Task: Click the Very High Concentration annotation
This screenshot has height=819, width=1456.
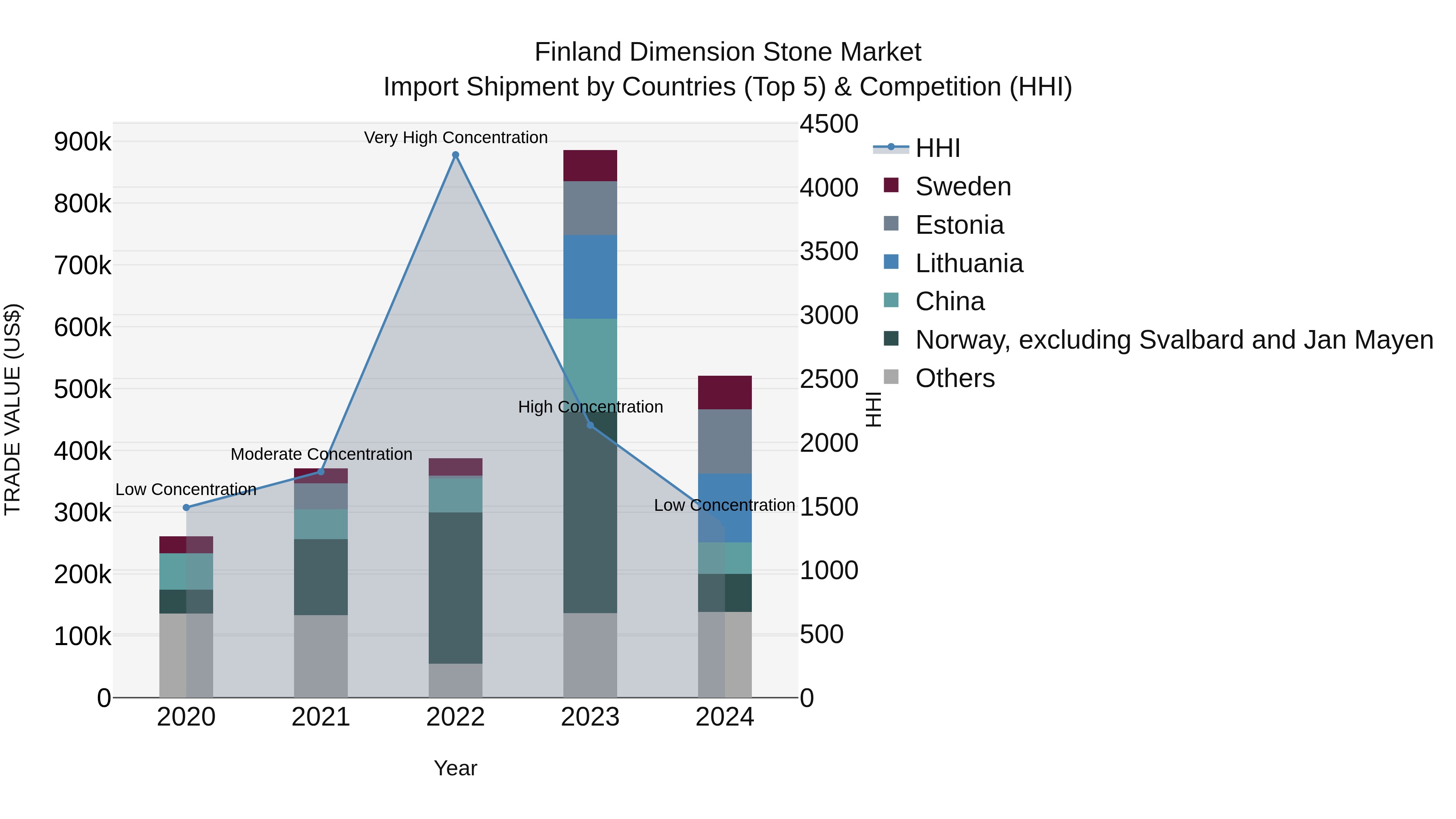Action: pyautogui.click(x=455, y=138)
